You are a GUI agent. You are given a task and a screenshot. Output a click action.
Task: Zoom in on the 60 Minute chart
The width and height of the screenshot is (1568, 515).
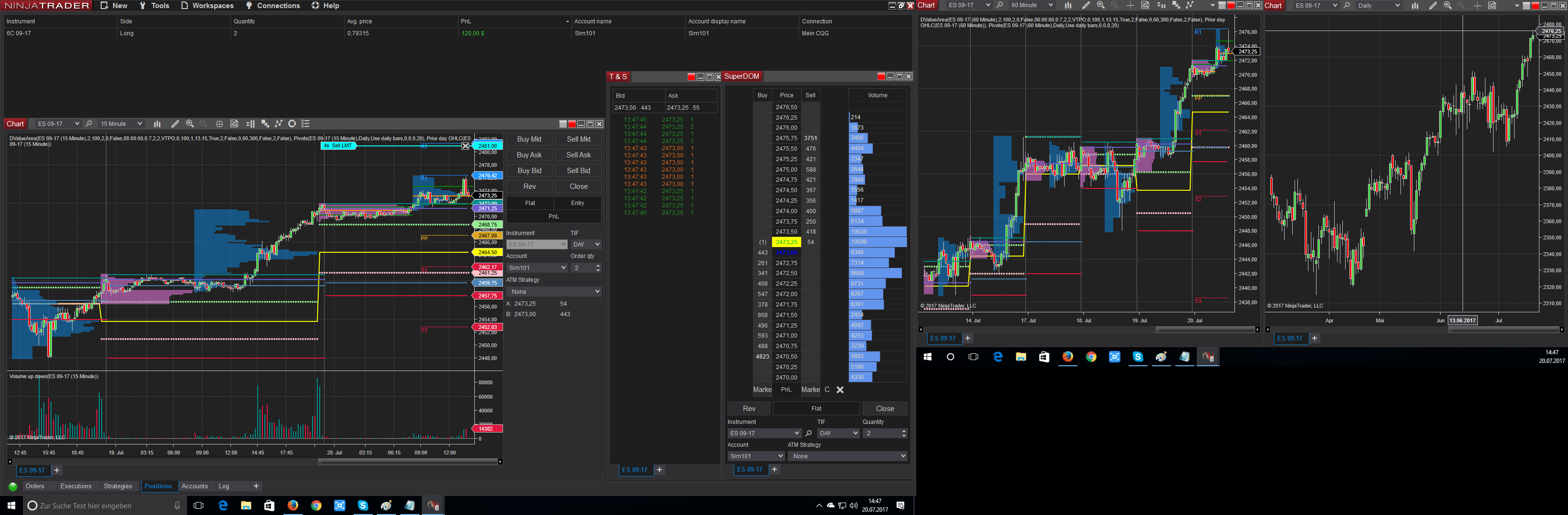1100,5
